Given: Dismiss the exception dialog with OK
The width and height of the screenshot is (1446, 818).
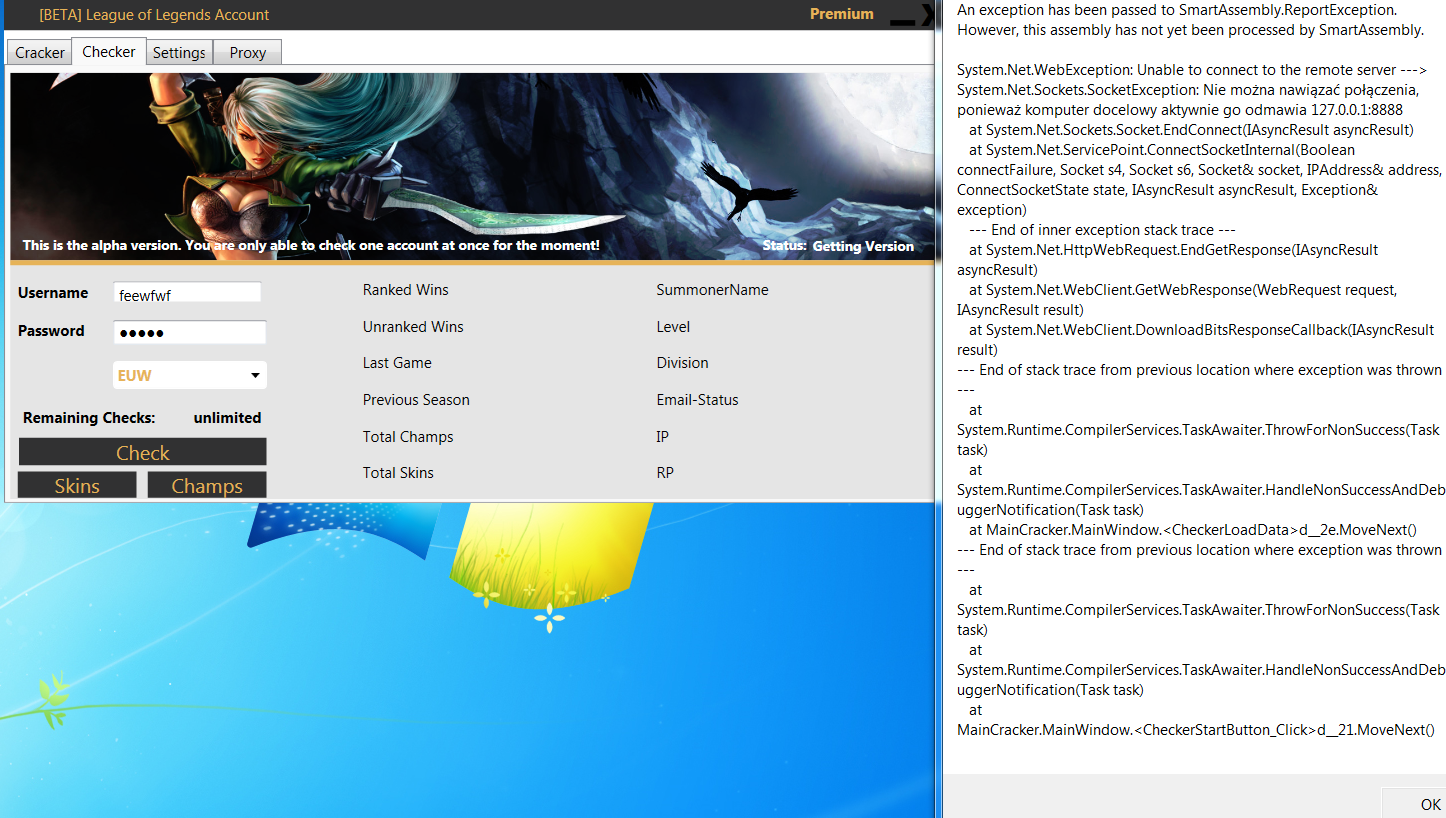Looking at the screenshot, I should point(1414,804).
